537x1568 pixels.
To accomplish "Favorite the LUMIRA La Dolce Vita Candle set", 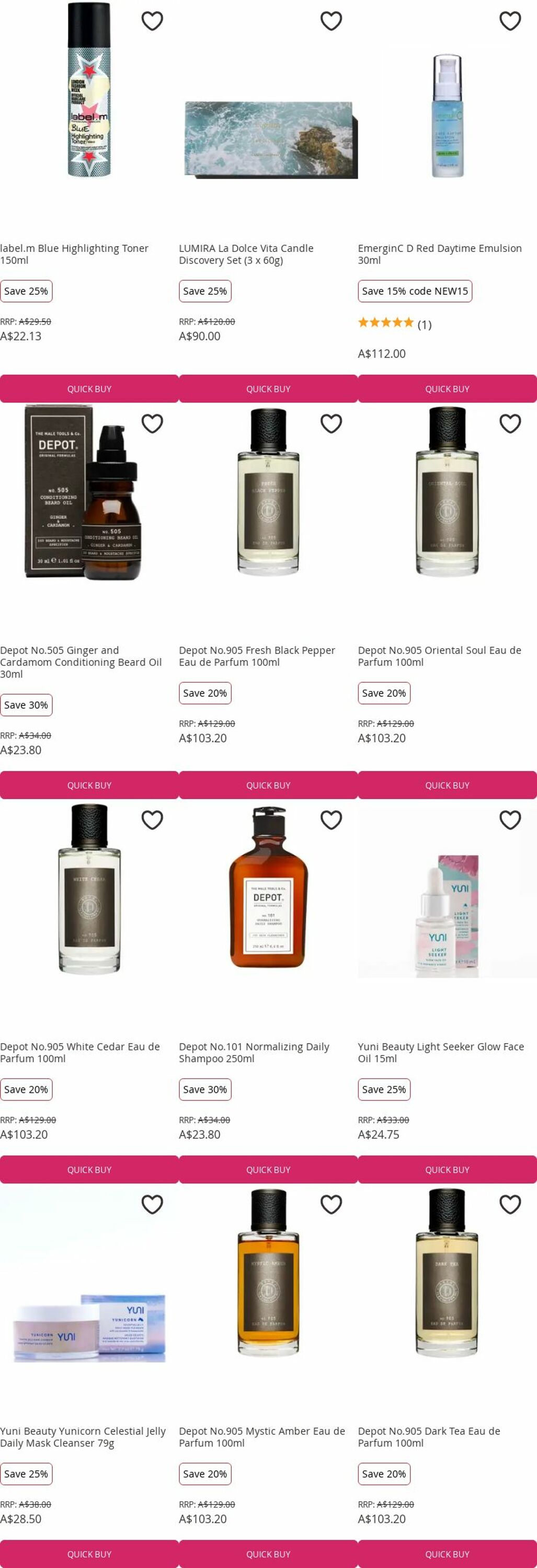I will tap(331, 21).
